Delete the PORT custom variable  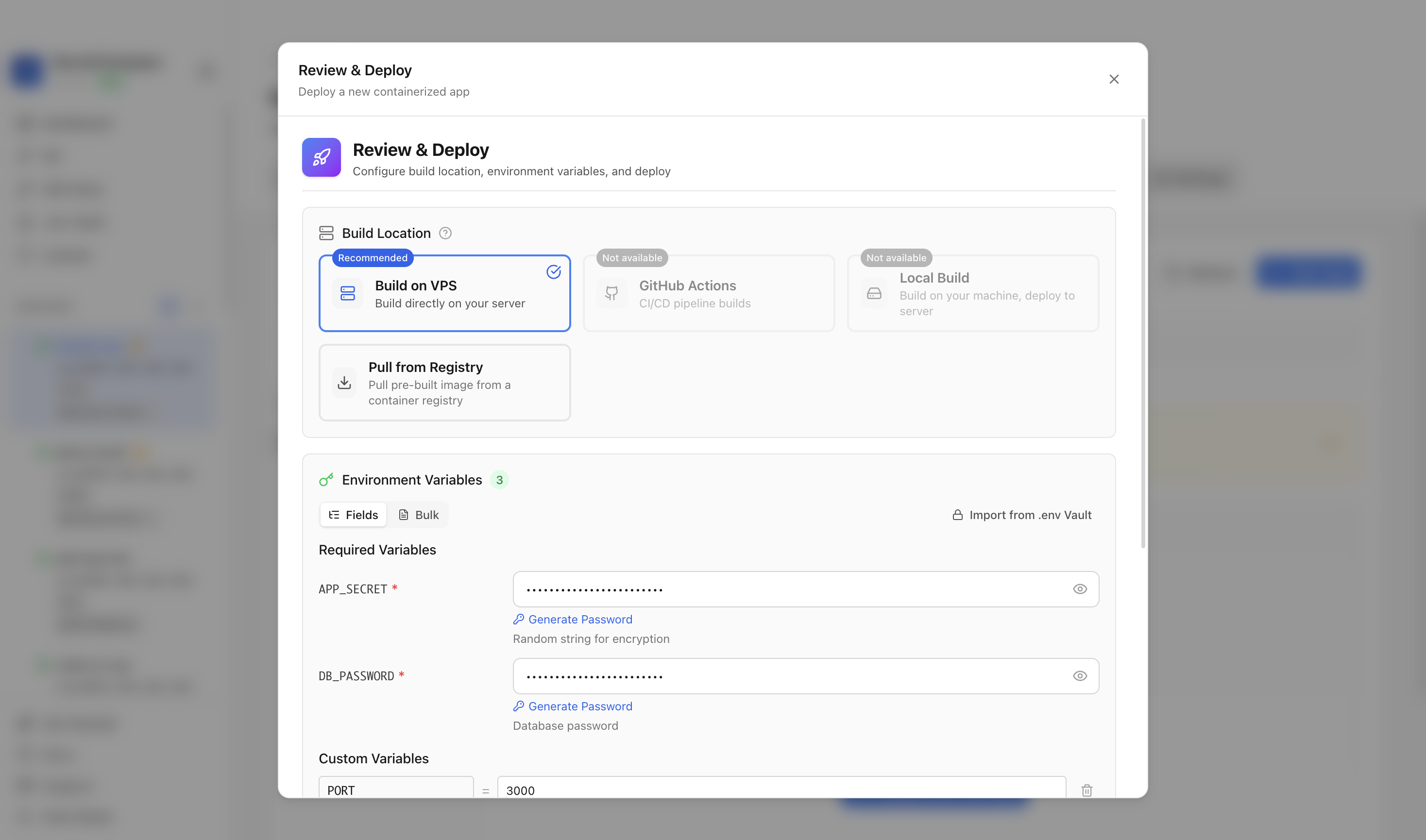click(1086, 790)
